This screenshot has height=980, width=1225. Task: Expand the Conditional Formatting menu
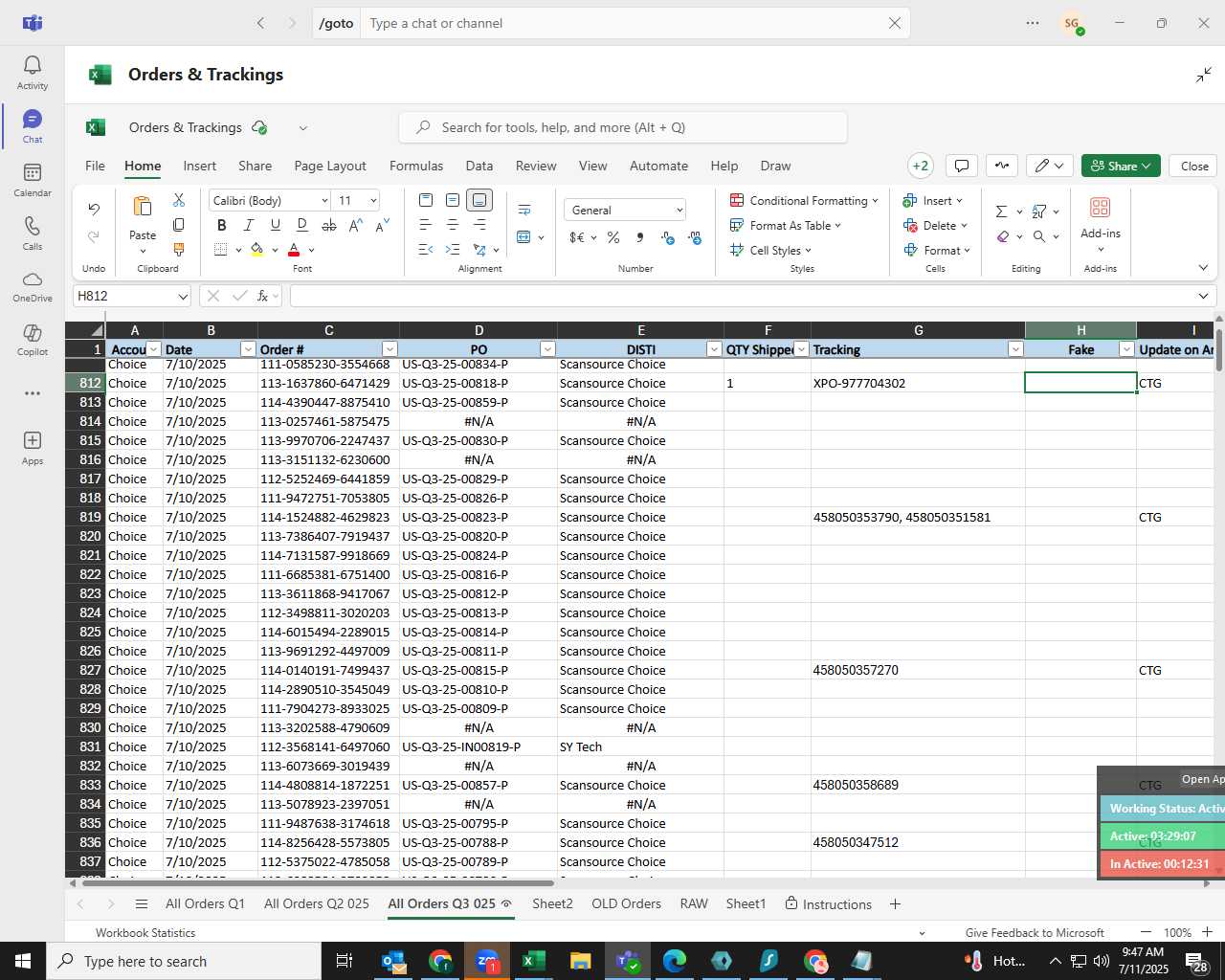point(804,200)
